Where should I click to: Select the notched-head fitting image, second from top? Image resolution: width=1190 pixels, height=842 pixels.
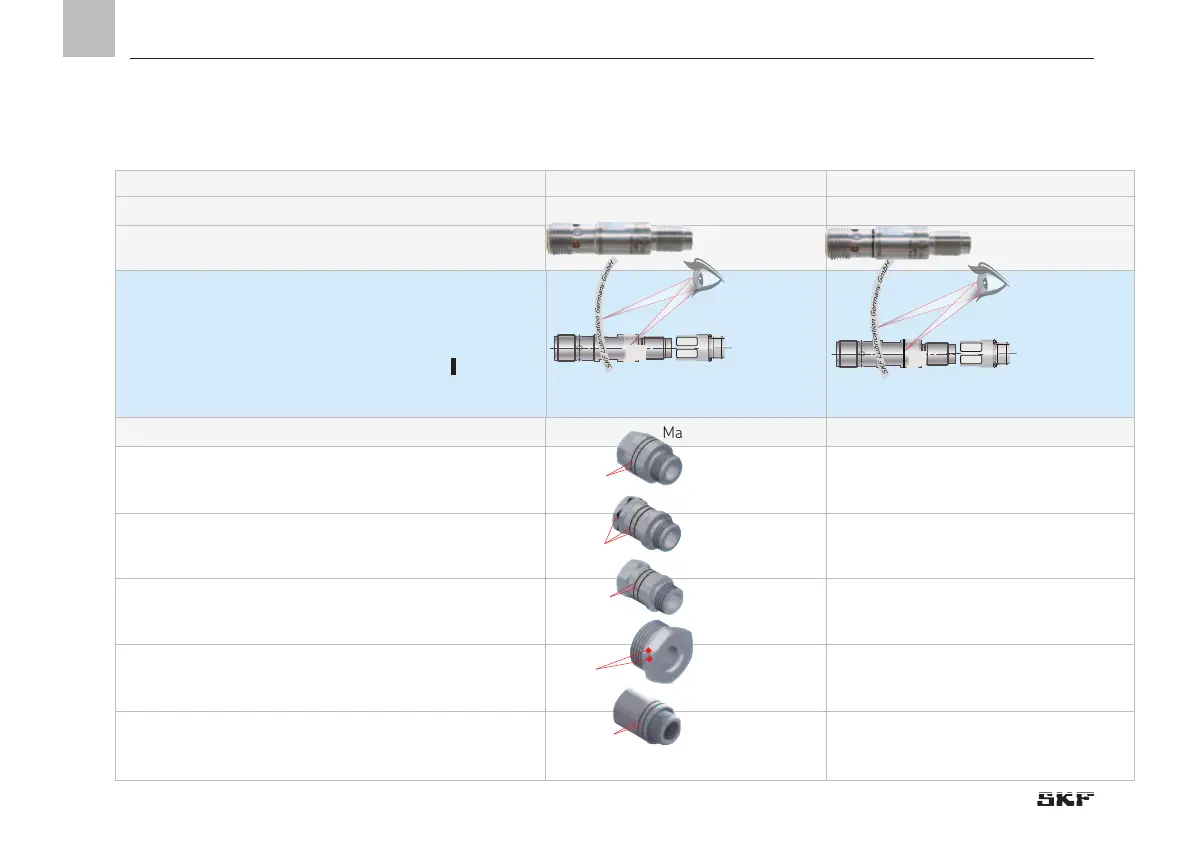tap(647, 523)
